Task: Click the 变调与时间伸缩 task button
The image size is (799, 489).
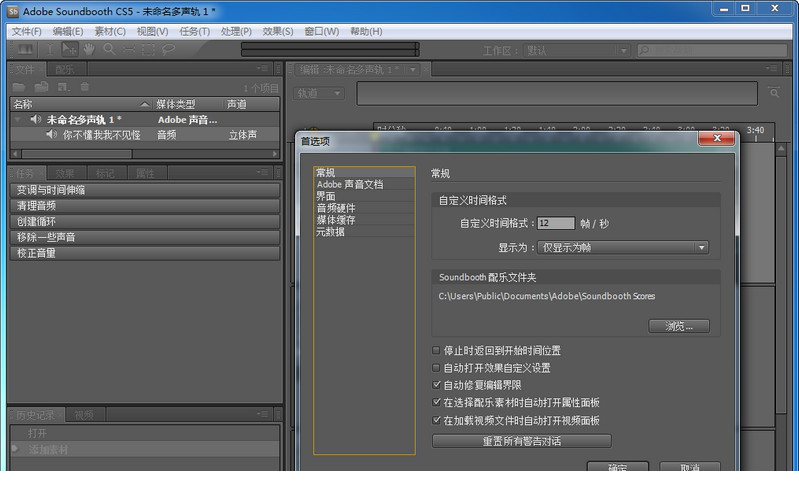Action: click(x=145, y=191)
